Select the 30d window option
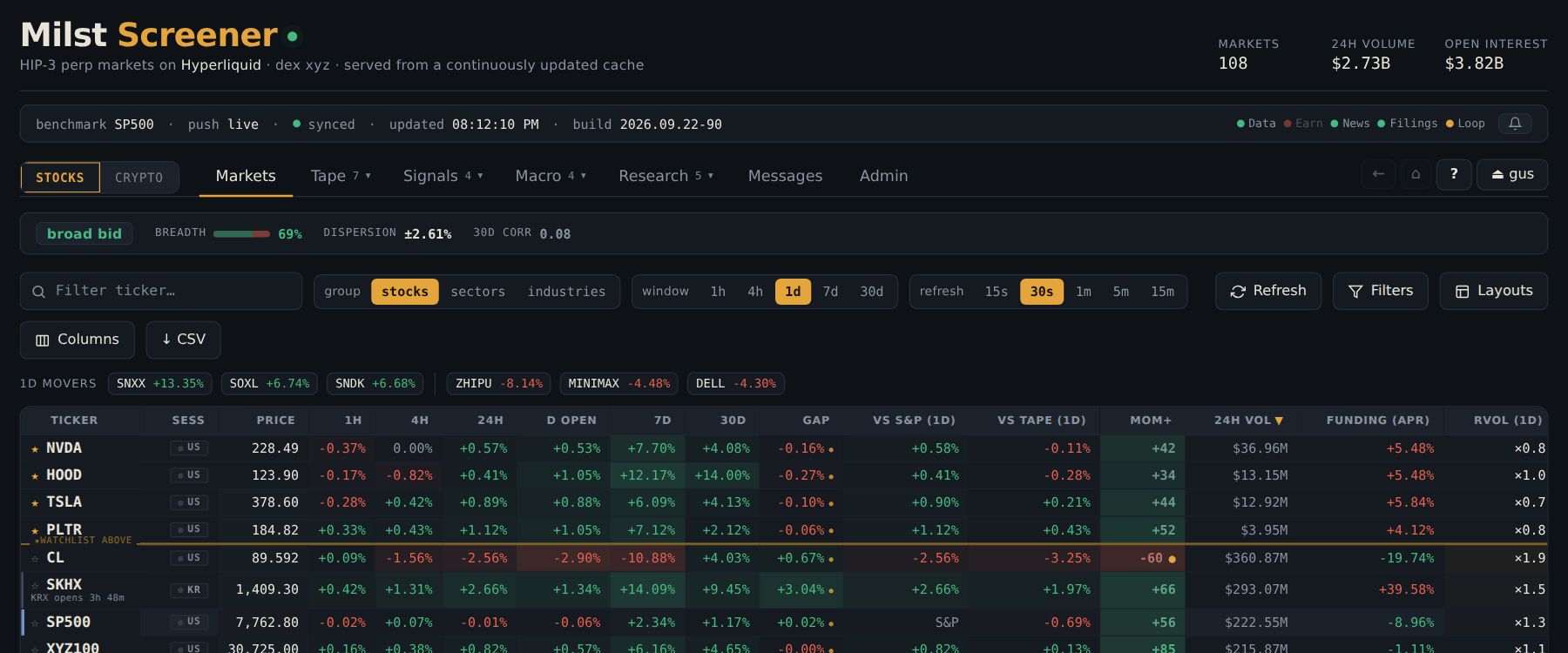The width and height of the screenshot is (1568, 653). (x=872, y=292)
